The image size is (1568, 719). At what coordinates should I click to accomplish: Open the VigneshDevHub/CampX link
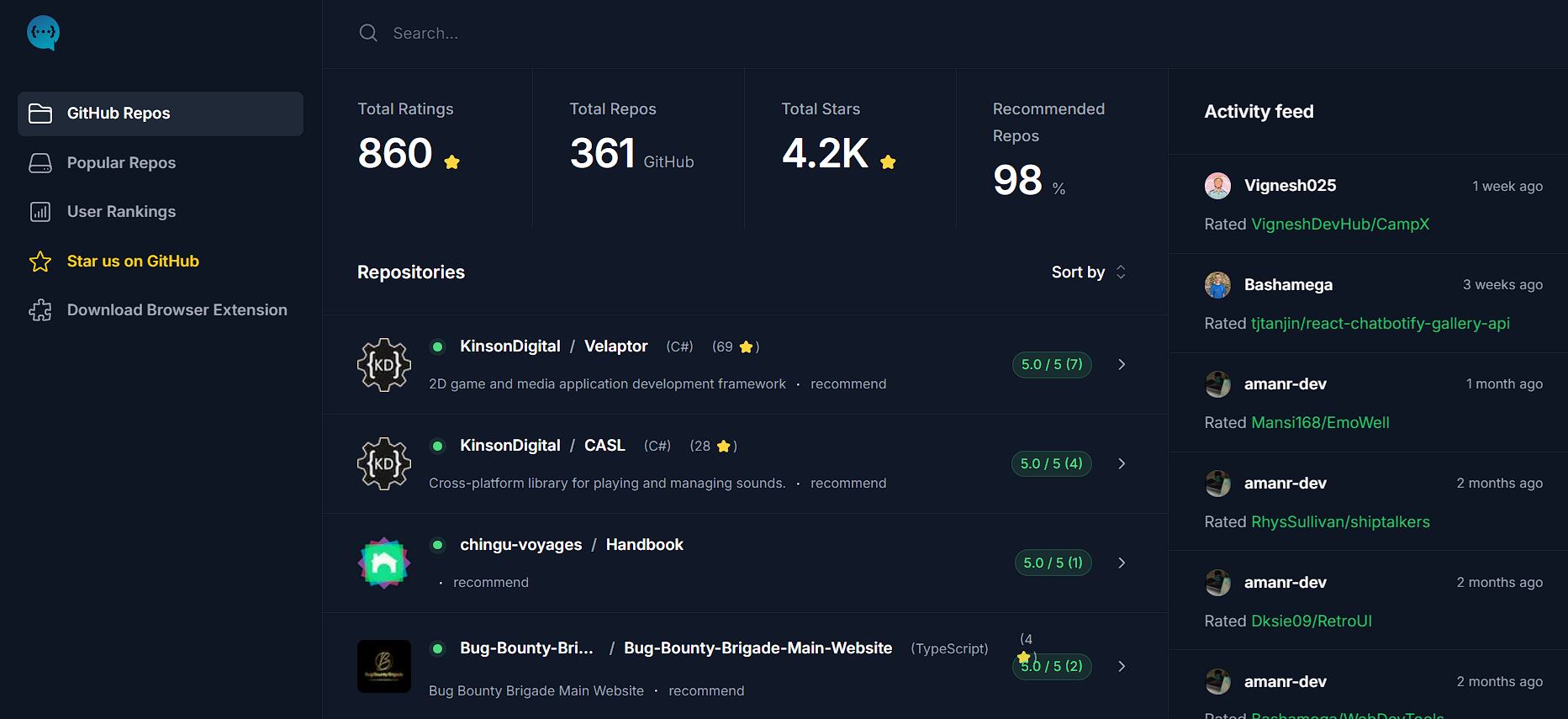point(1339,225)
